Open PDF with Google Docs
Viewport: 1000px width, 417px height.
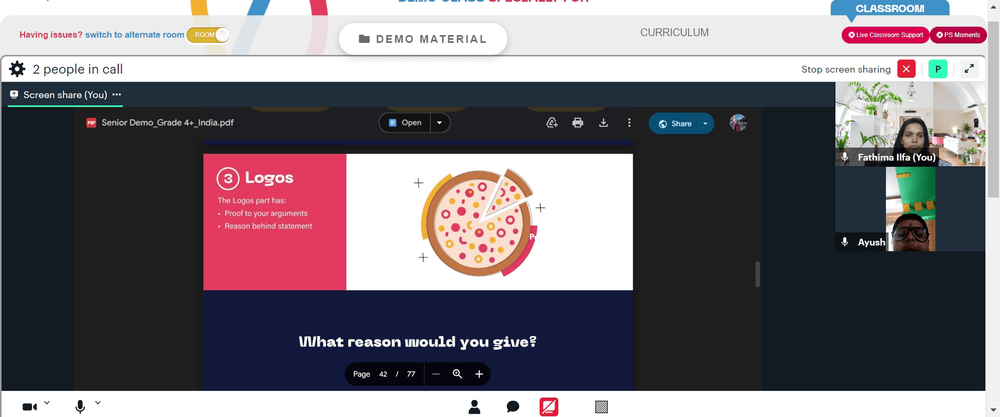click(404, 122)
